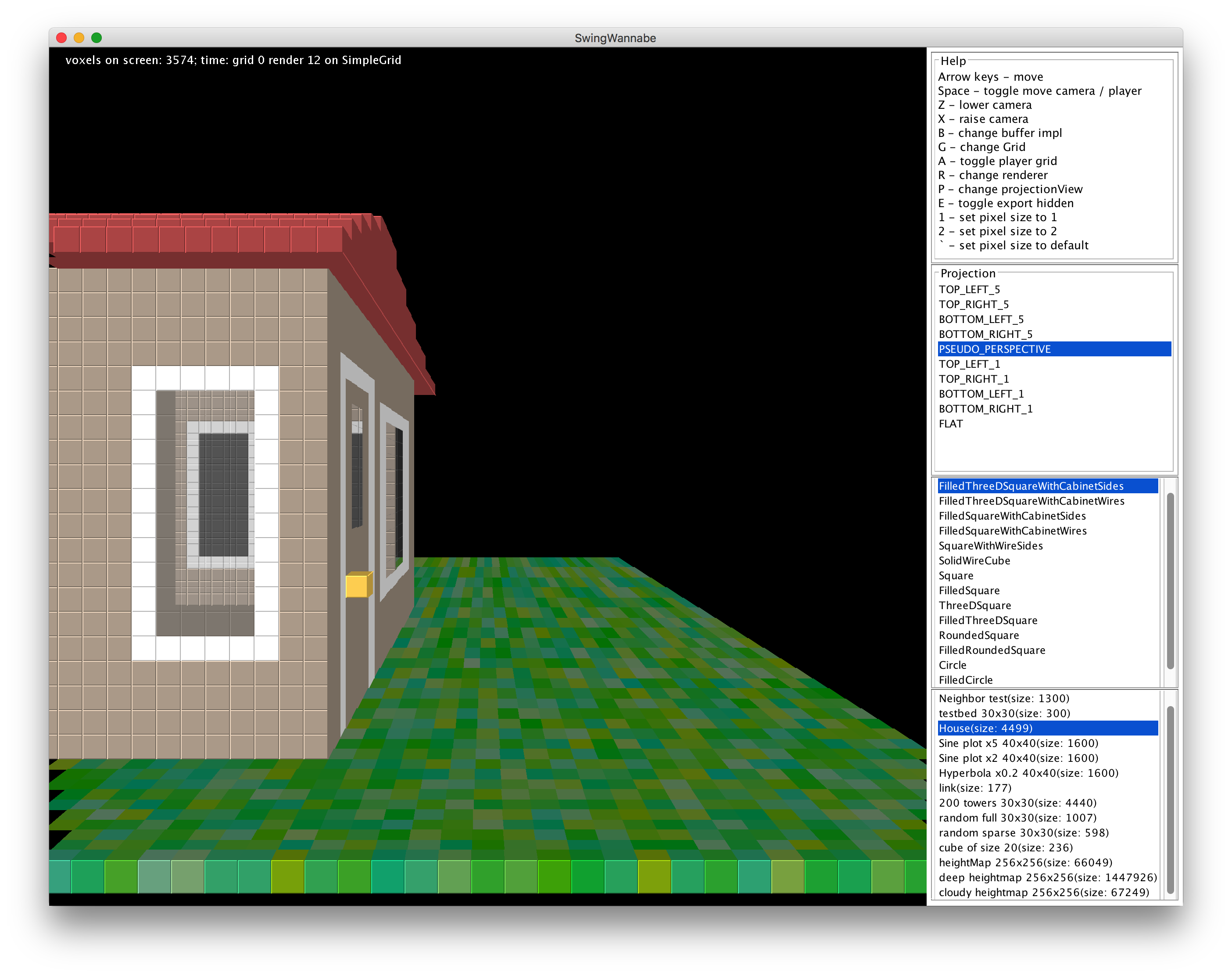Choose FilledThreeDSquareWithCabinetWires renderer
This screenshot has height=976, width=1232.
1048,501
